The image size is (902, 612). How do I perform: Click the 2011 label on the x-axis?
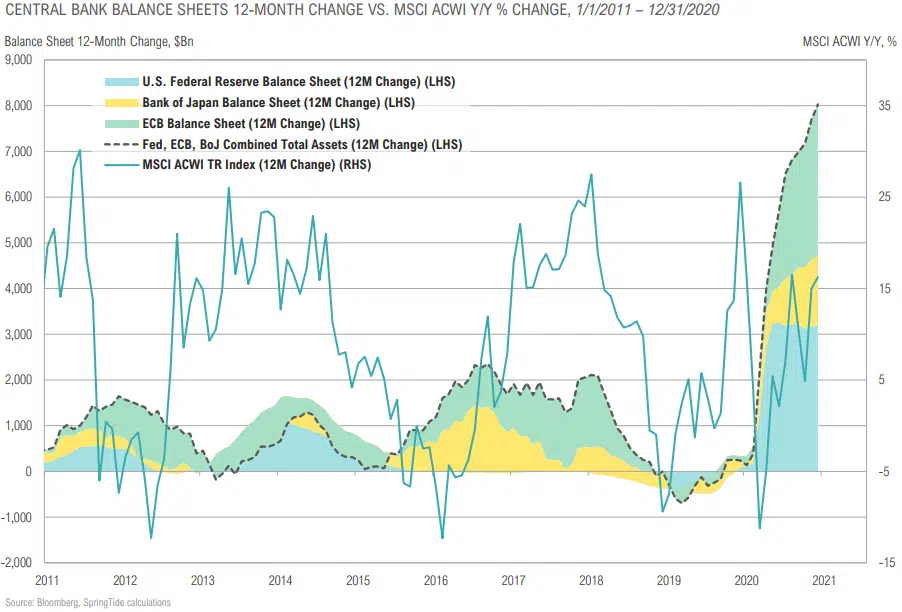(47, 579)
